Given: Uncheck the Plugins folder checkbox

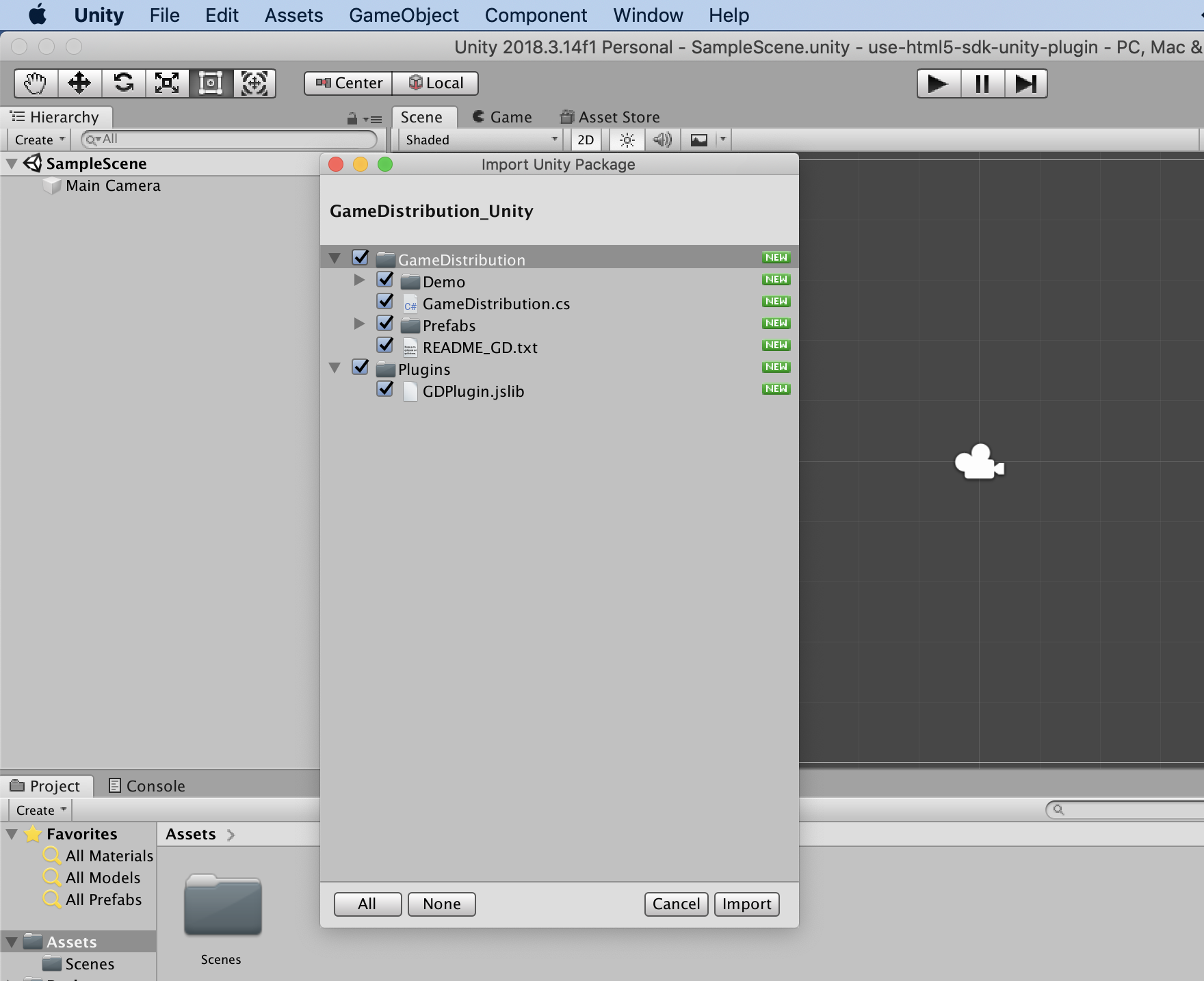Looking at the screenshot, I should [361, 367].
